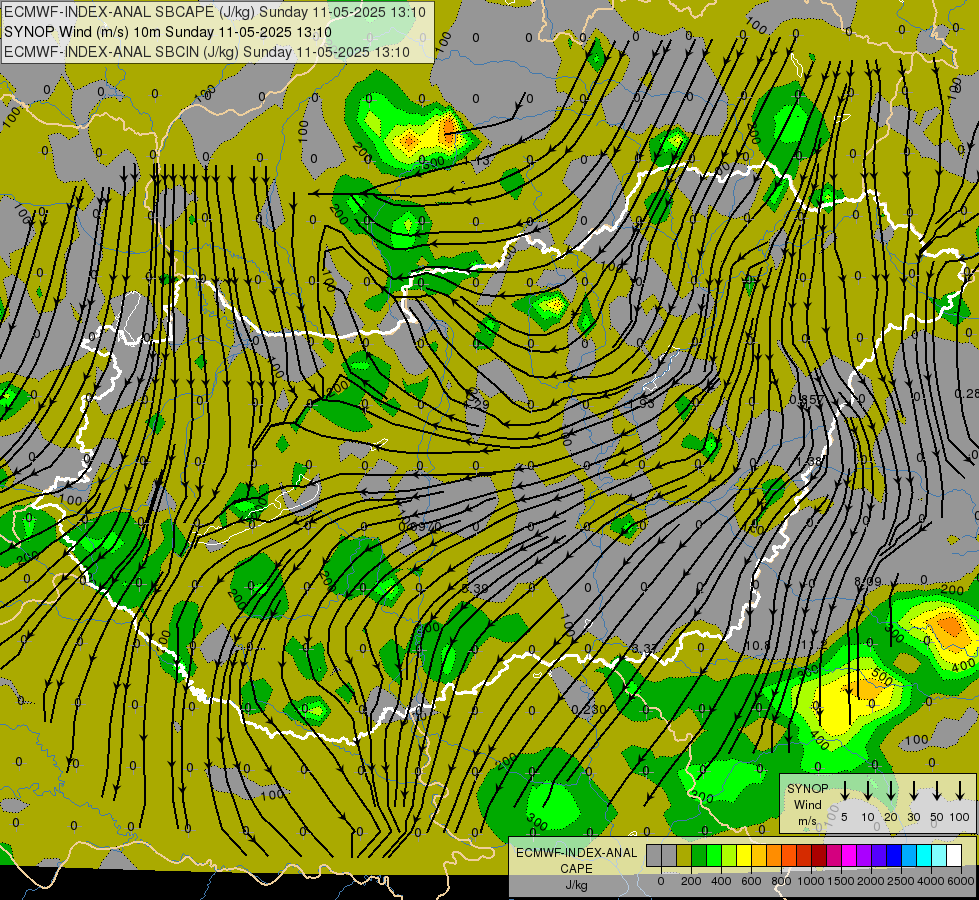Click the 30 m/s wind arrow in the legend
Viewport: 979px width, 900px height.
point(913,791)
